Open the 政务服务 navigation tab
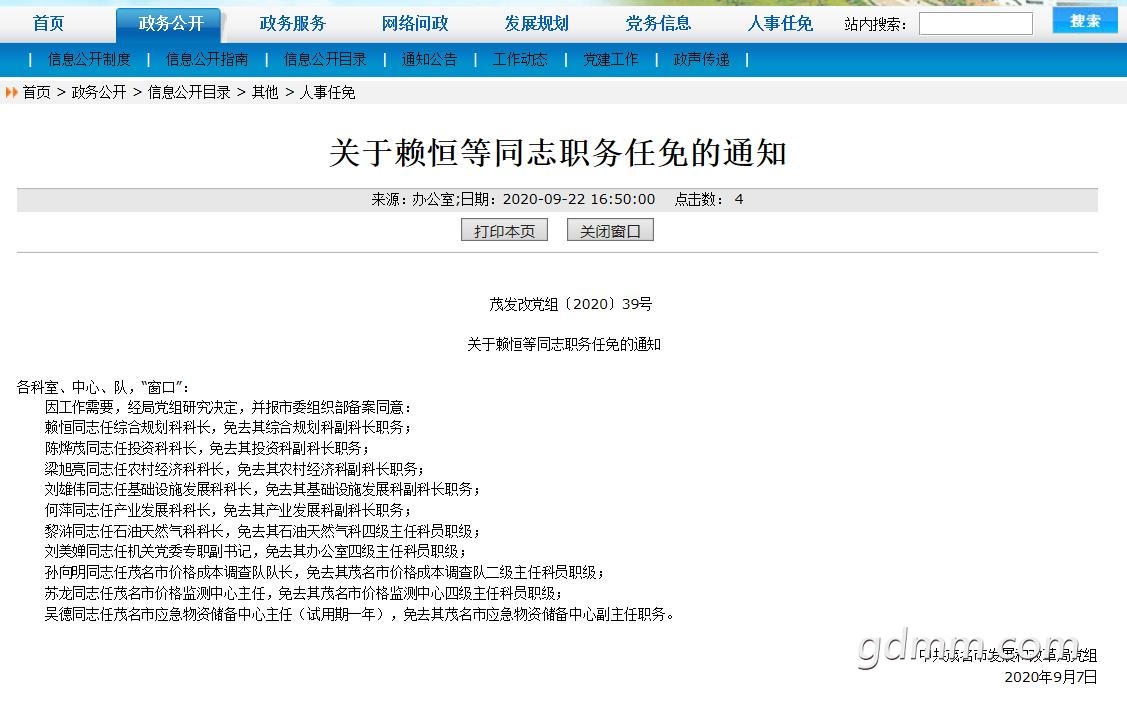 [x=293, y=24]
